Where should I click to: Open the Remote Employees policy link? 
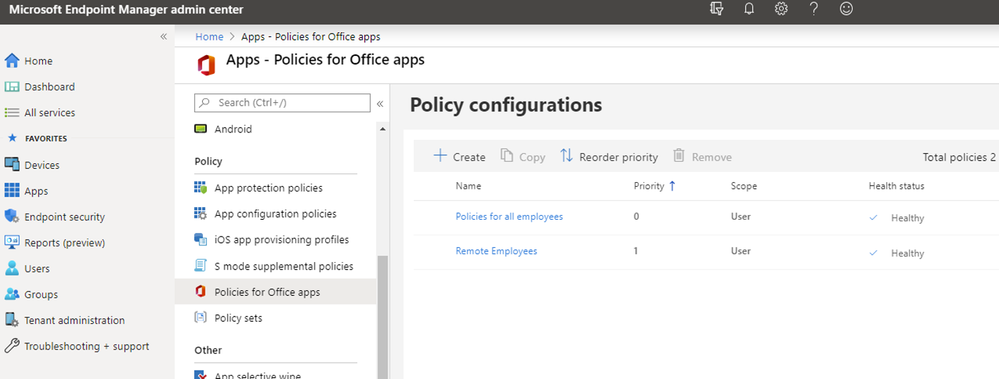(496, 251)
